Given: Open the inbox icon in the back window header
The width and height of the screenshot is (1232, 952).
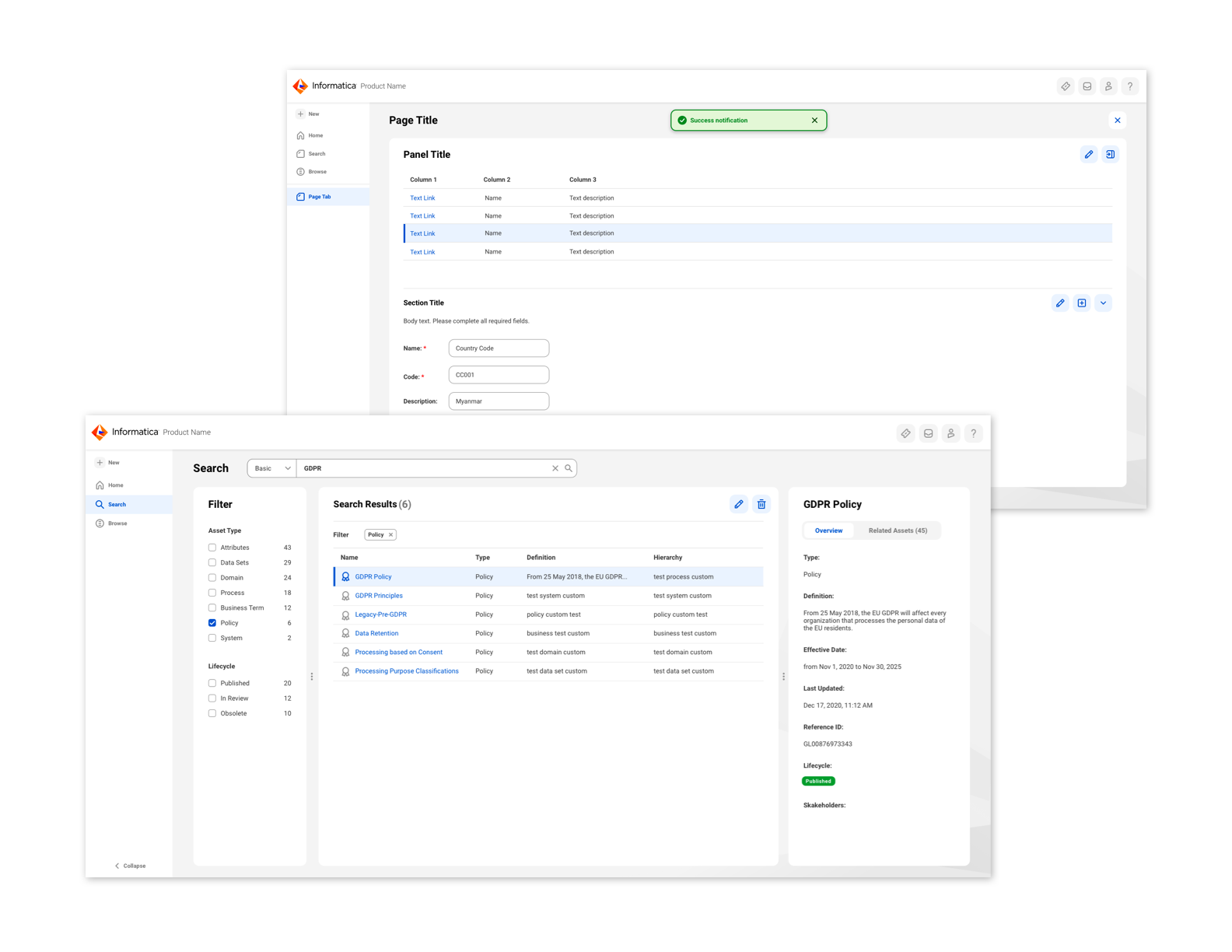Looking at the screenshot, I should tap(1087, 86).
